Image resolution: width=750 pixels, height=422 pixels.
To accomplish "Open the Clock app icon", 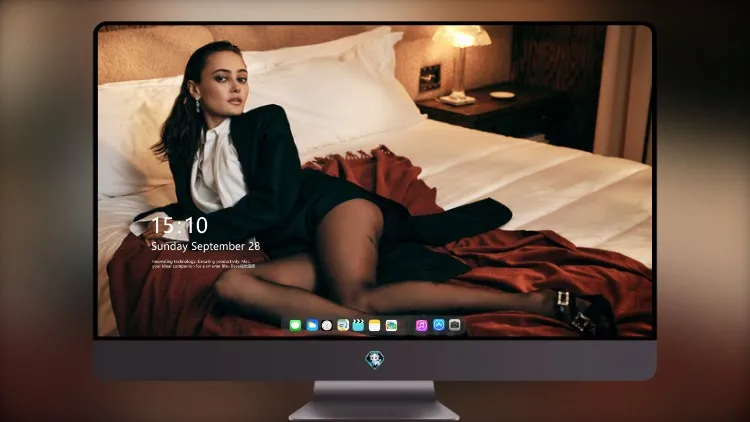I will tap(327, 325).
